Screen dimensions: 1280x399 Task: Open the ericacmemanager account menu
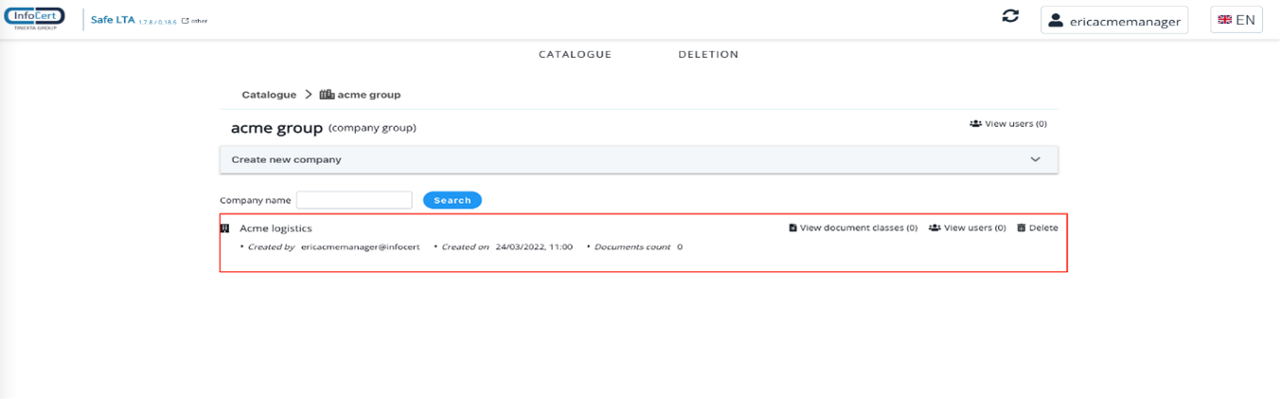1114,20
